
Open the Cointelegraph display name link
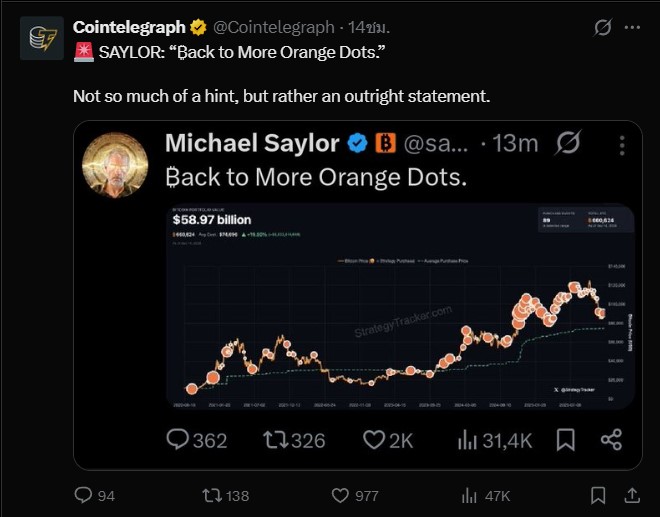(x=130, y=27)
